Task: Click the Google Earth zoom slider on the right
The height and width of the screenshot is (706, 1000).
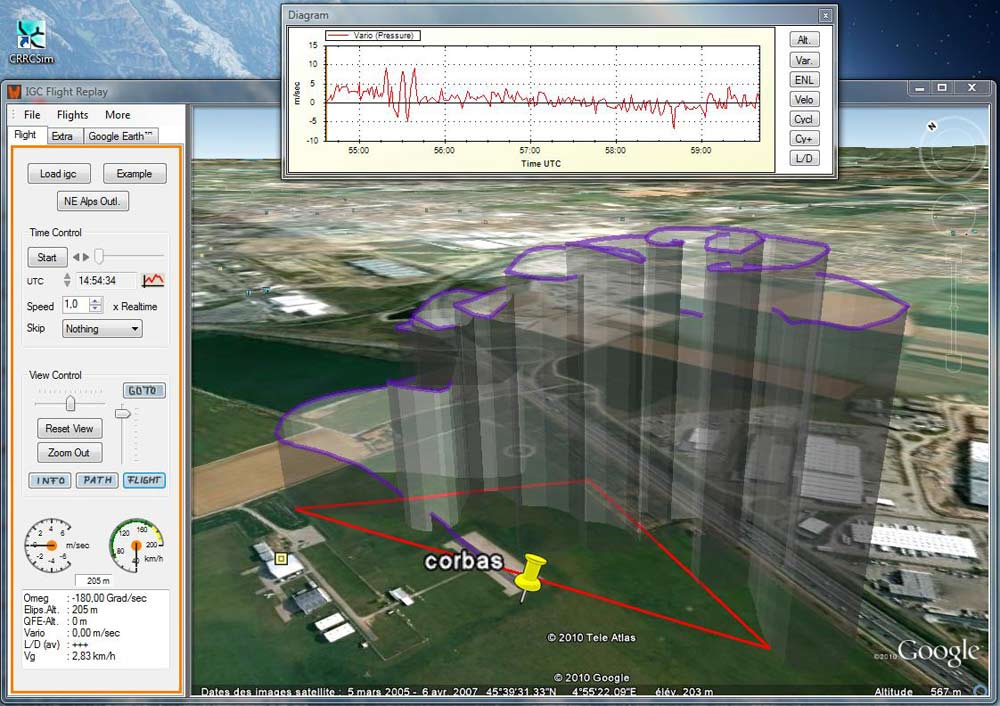Action: pyautogui.click(x=953, y=307)
